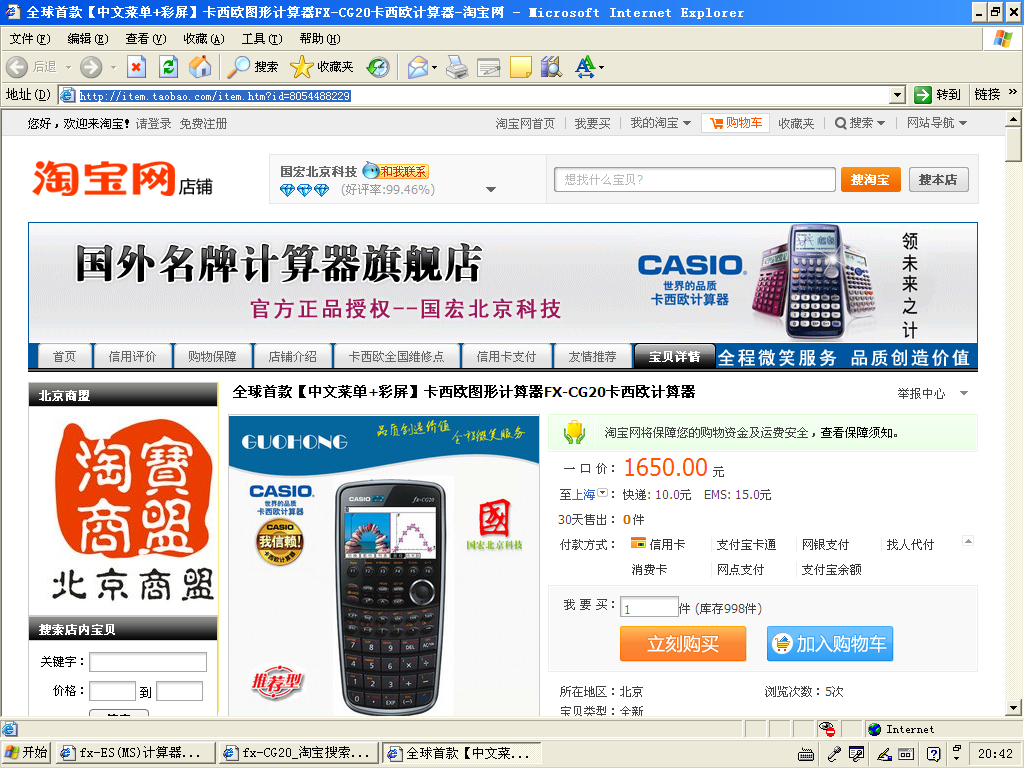
Task: Open the History clock icon
Action: (377, 67)
